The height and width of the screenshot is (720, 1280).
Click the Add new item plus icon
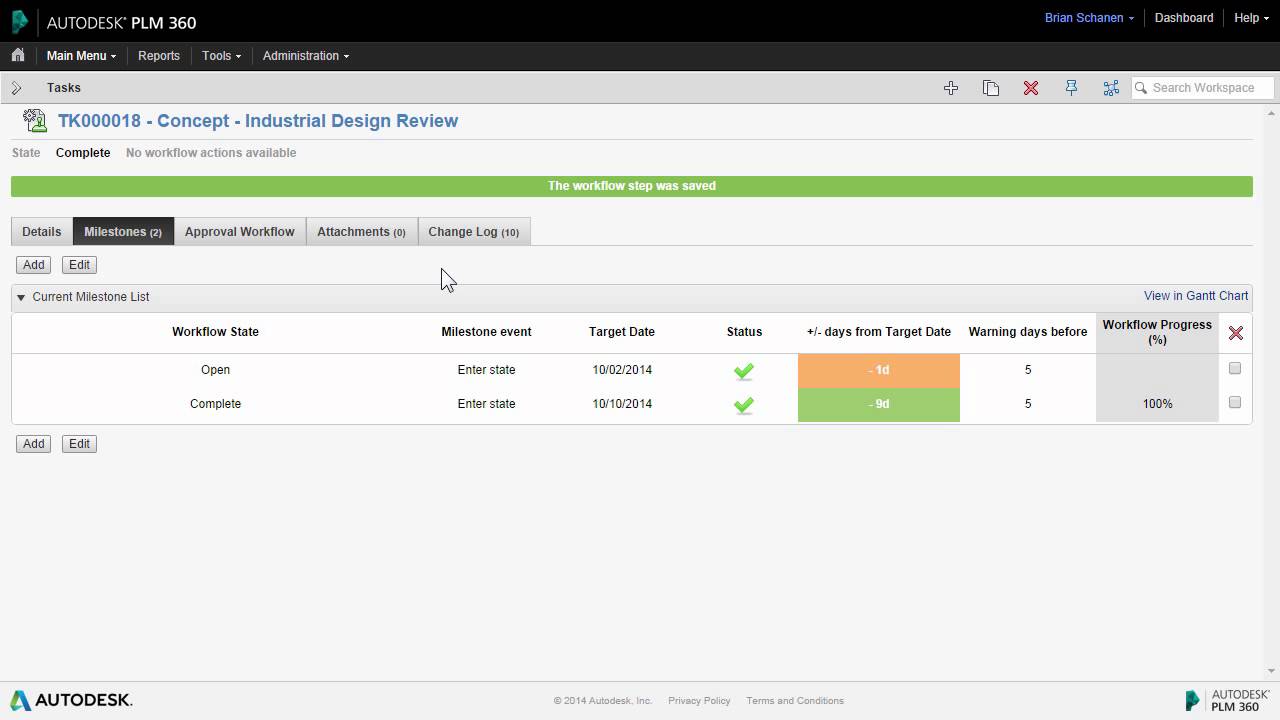pos(951,88)
